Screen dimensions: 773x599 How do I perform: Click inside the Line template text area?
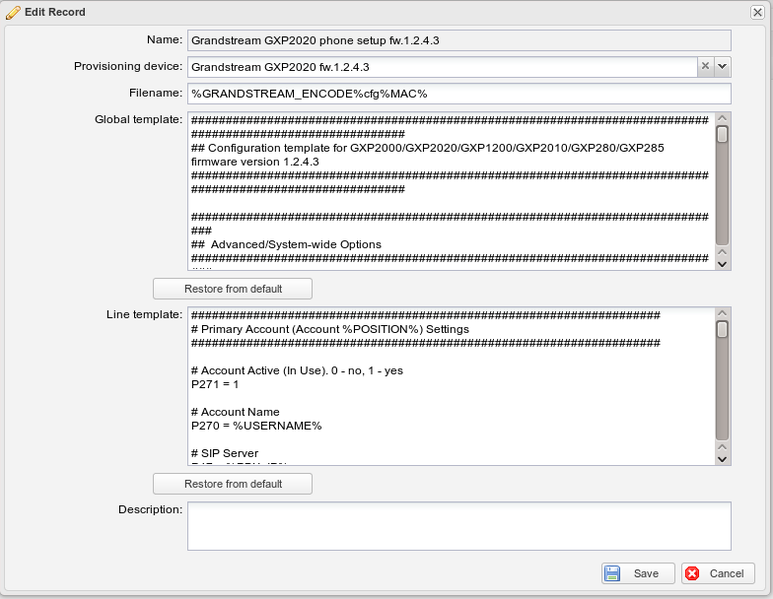coord(451,386)
